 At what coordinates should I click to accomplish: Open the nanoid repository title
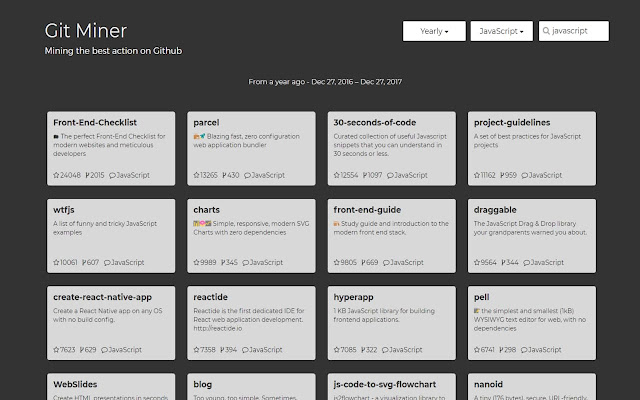pos(488,384)
